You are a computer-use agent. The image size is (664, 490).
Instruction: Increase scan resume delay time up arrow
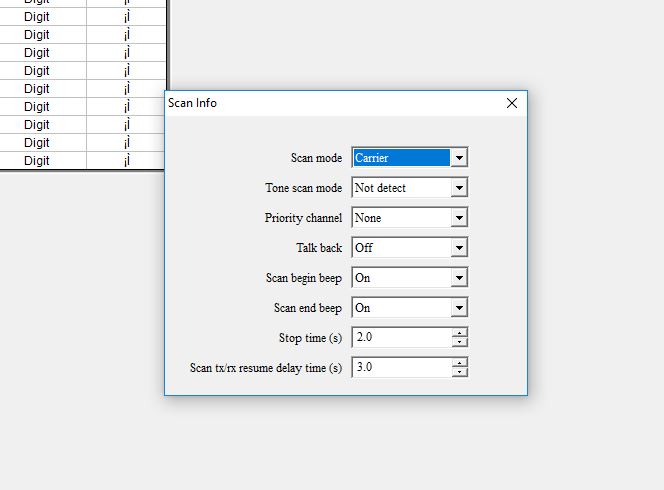point(459,363)
